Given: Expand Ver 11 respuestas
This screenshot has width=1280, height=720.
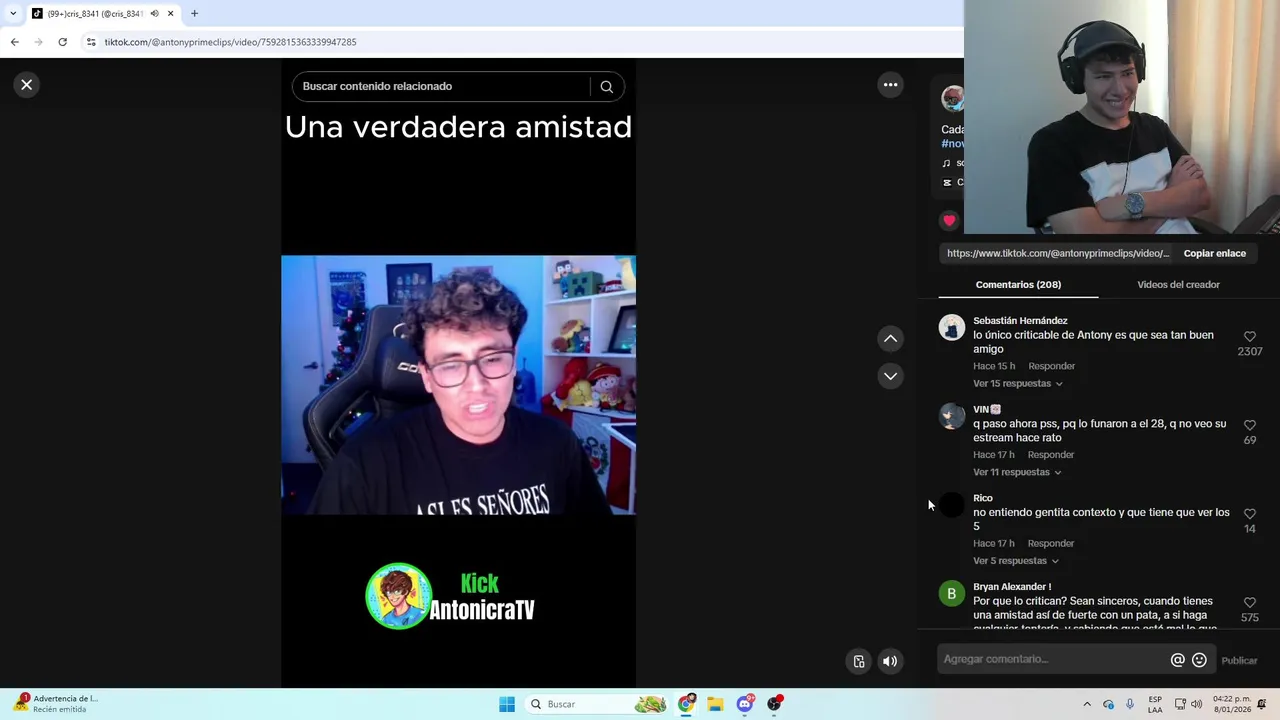Looking at the screenshot, I should tap(1017, 472).
